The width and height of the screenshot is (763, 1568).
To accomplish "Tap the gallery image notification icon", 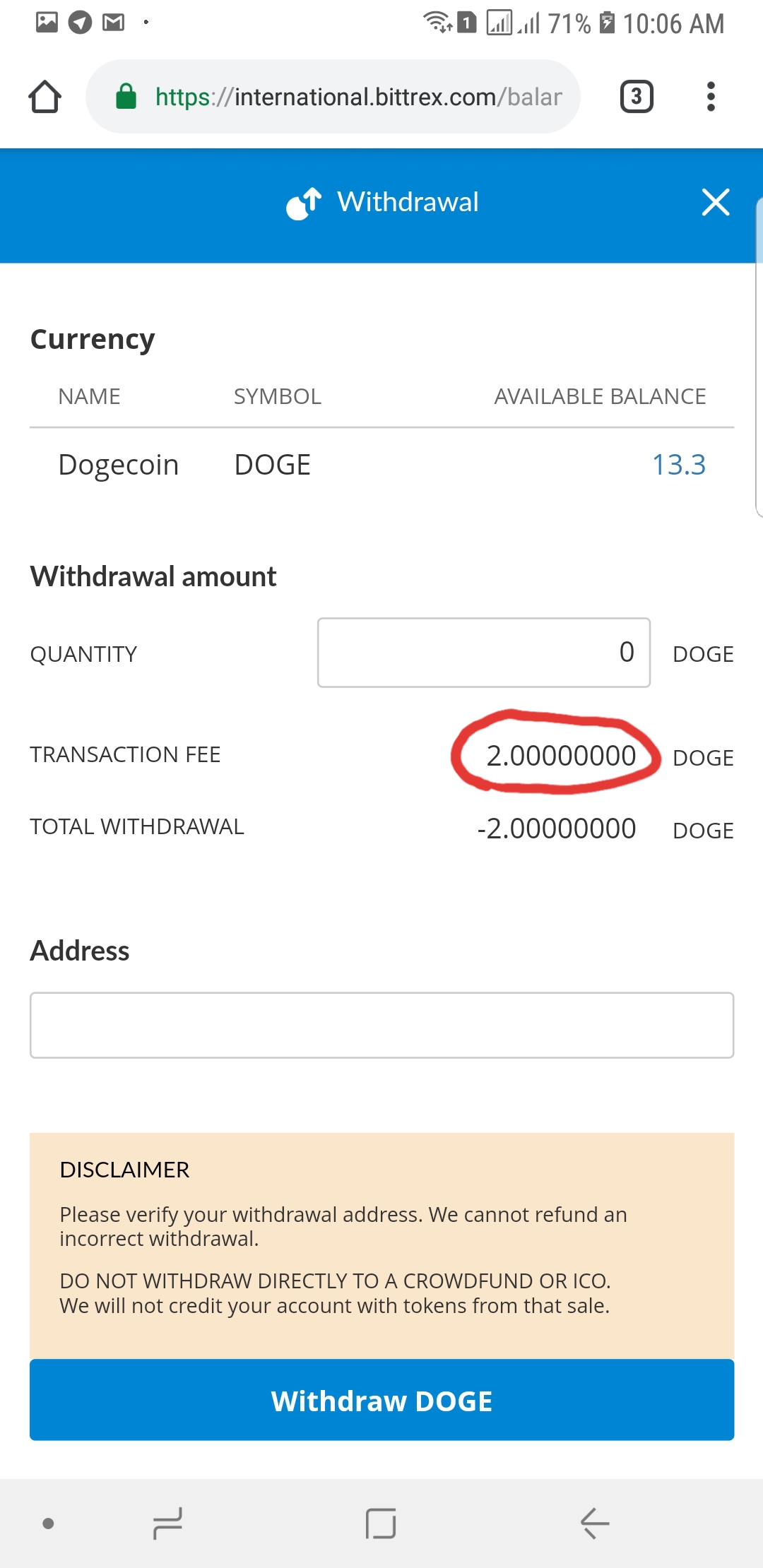I will [x=47, y=23].
